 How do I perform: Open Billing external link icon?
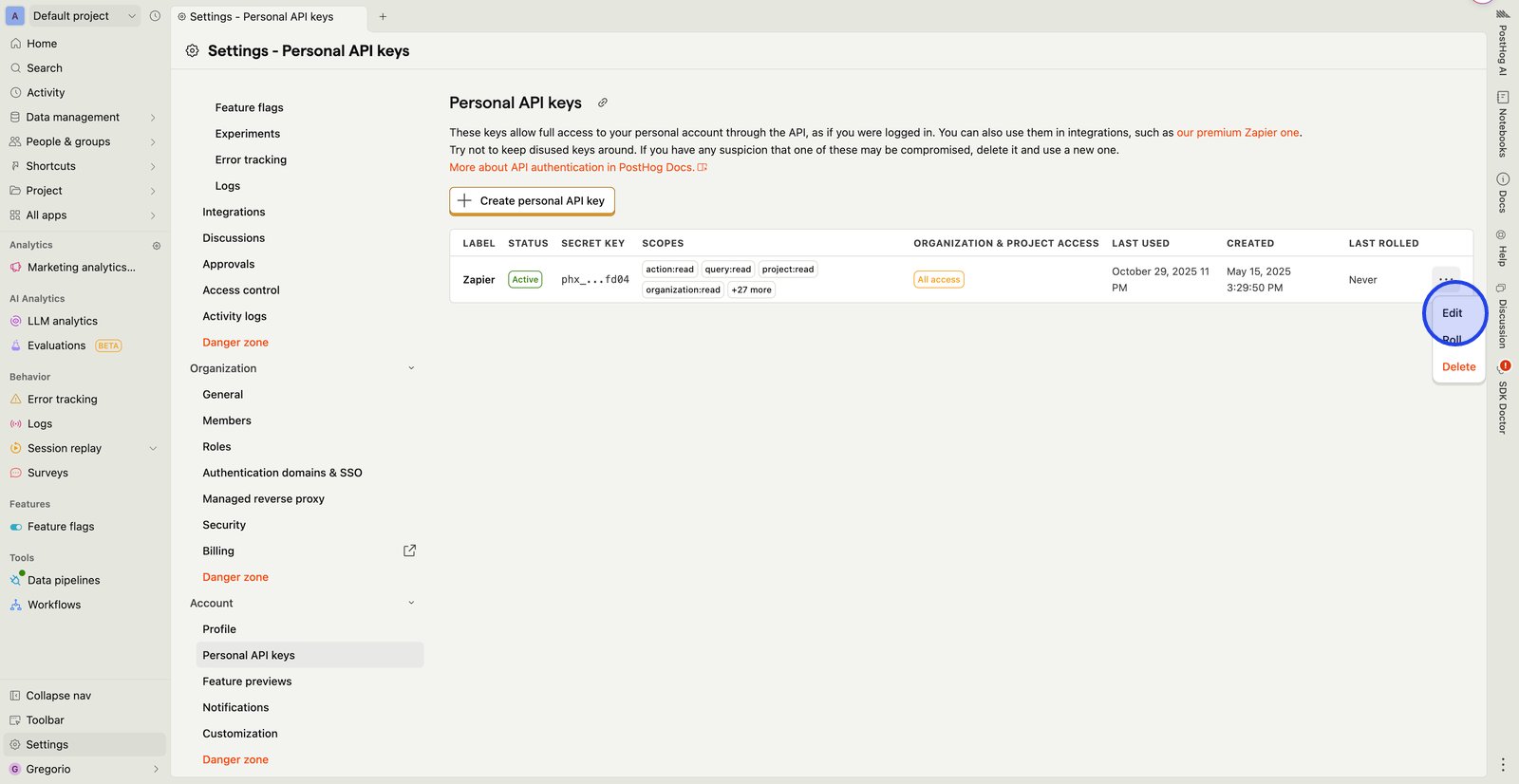pos(409,551)
